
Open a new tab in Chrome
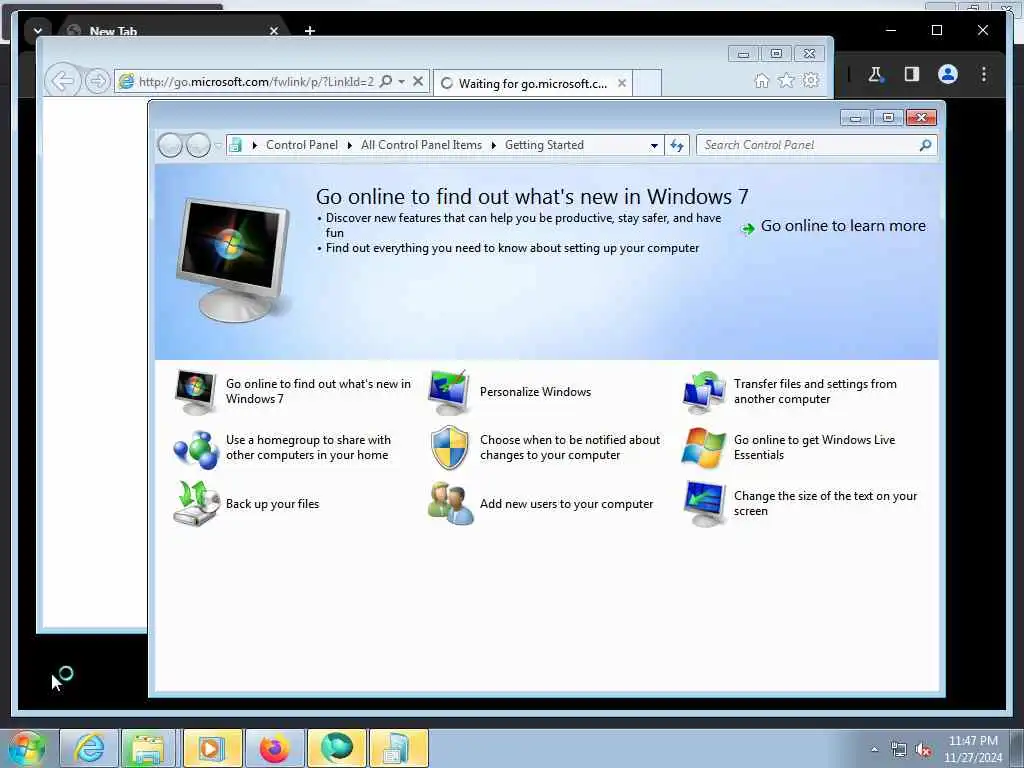(x=310, y=31)
